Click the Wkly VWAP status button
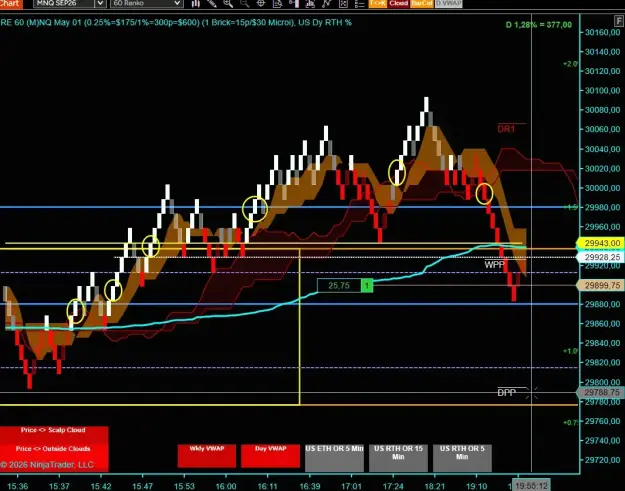This screenshot has height=491, width=625. [206, 456]
